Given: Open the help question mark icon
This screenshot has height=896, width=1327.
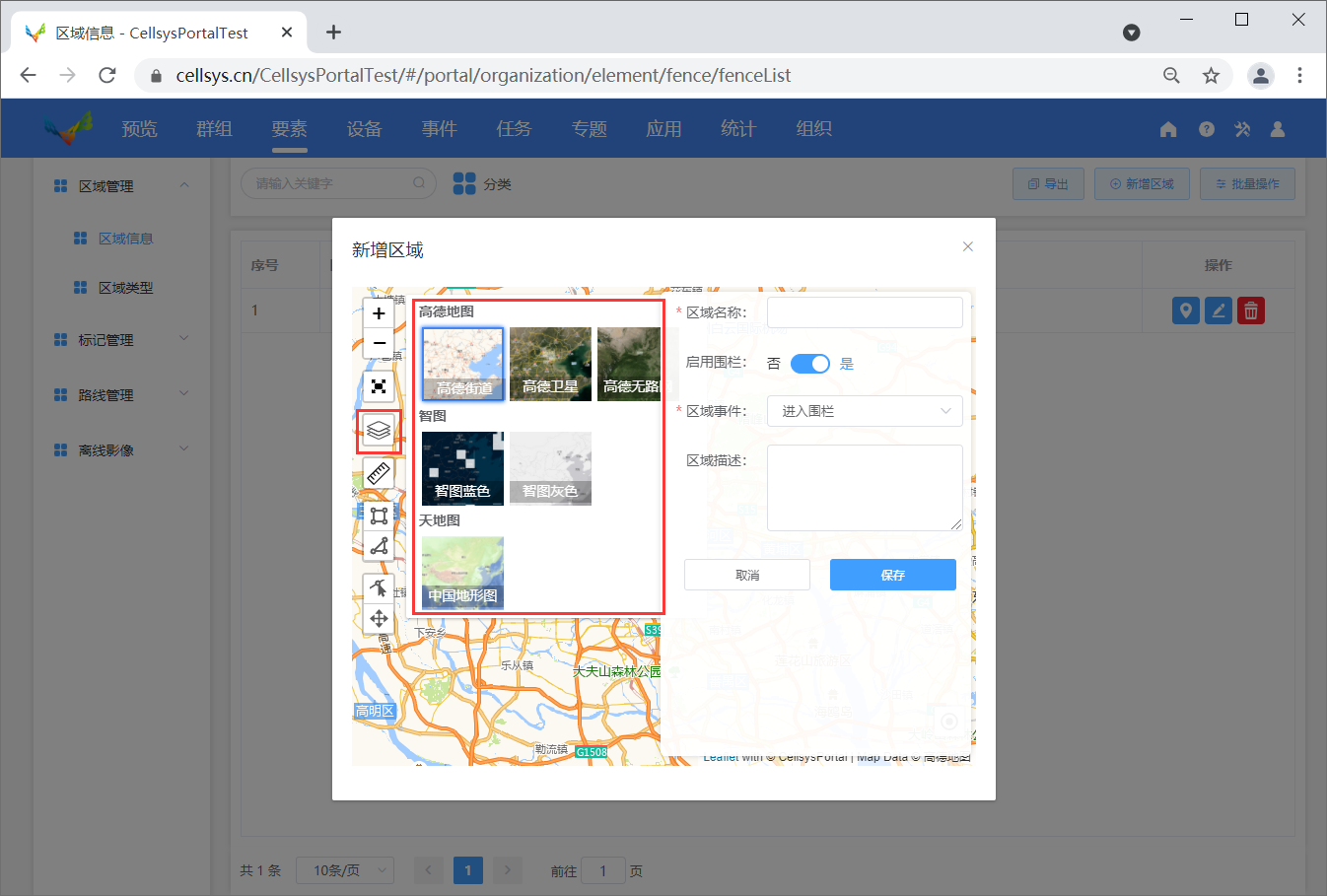Looking at the screenshot, I should (1207, 129).
